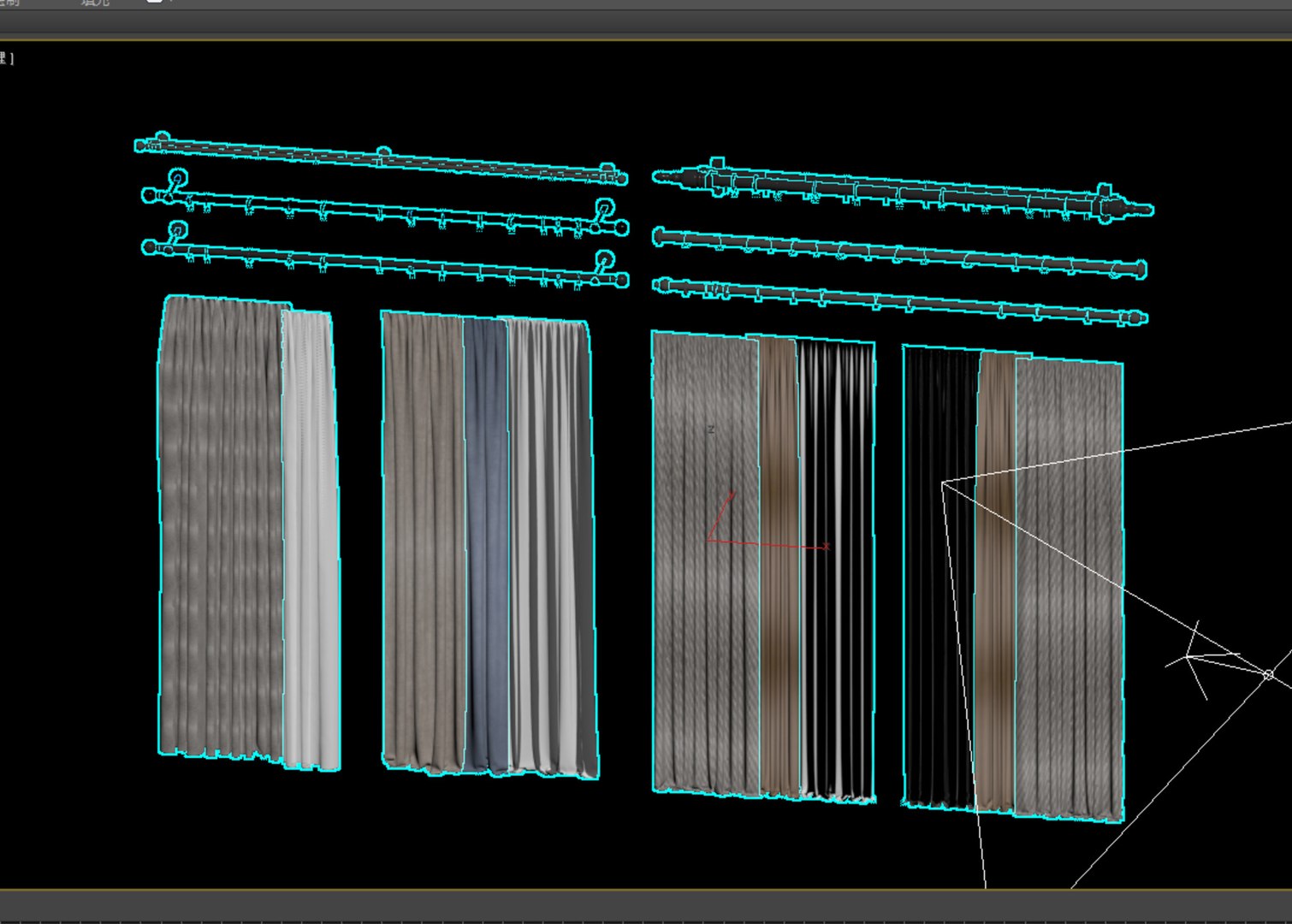Viewport: 1292px width, 924px height.
Task: Select narrow brown curtain beside striped sheer
Action: (x=778, y=567)
